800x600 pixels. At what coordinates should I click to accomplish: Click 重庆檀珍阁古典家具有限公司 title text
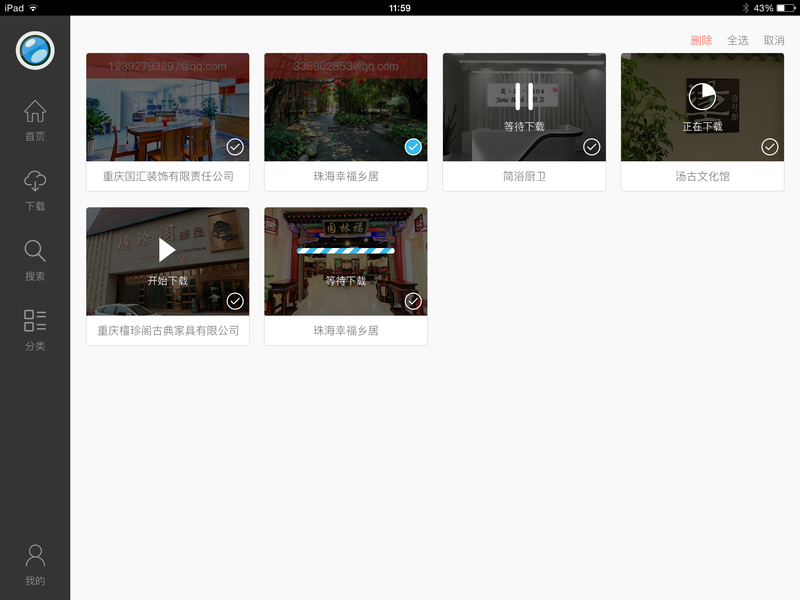[168, 331]
